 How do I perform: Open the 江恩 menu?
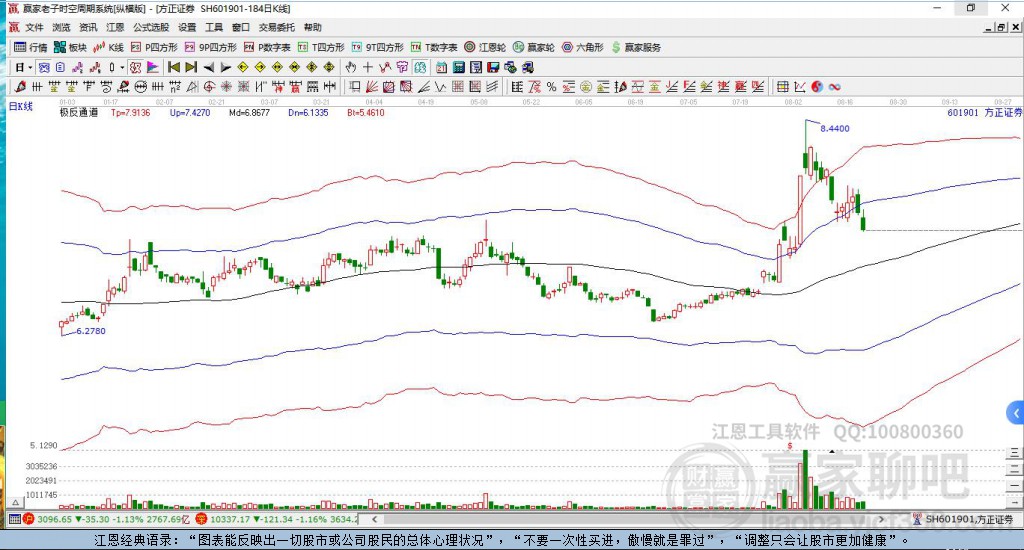tap(115, 27)
